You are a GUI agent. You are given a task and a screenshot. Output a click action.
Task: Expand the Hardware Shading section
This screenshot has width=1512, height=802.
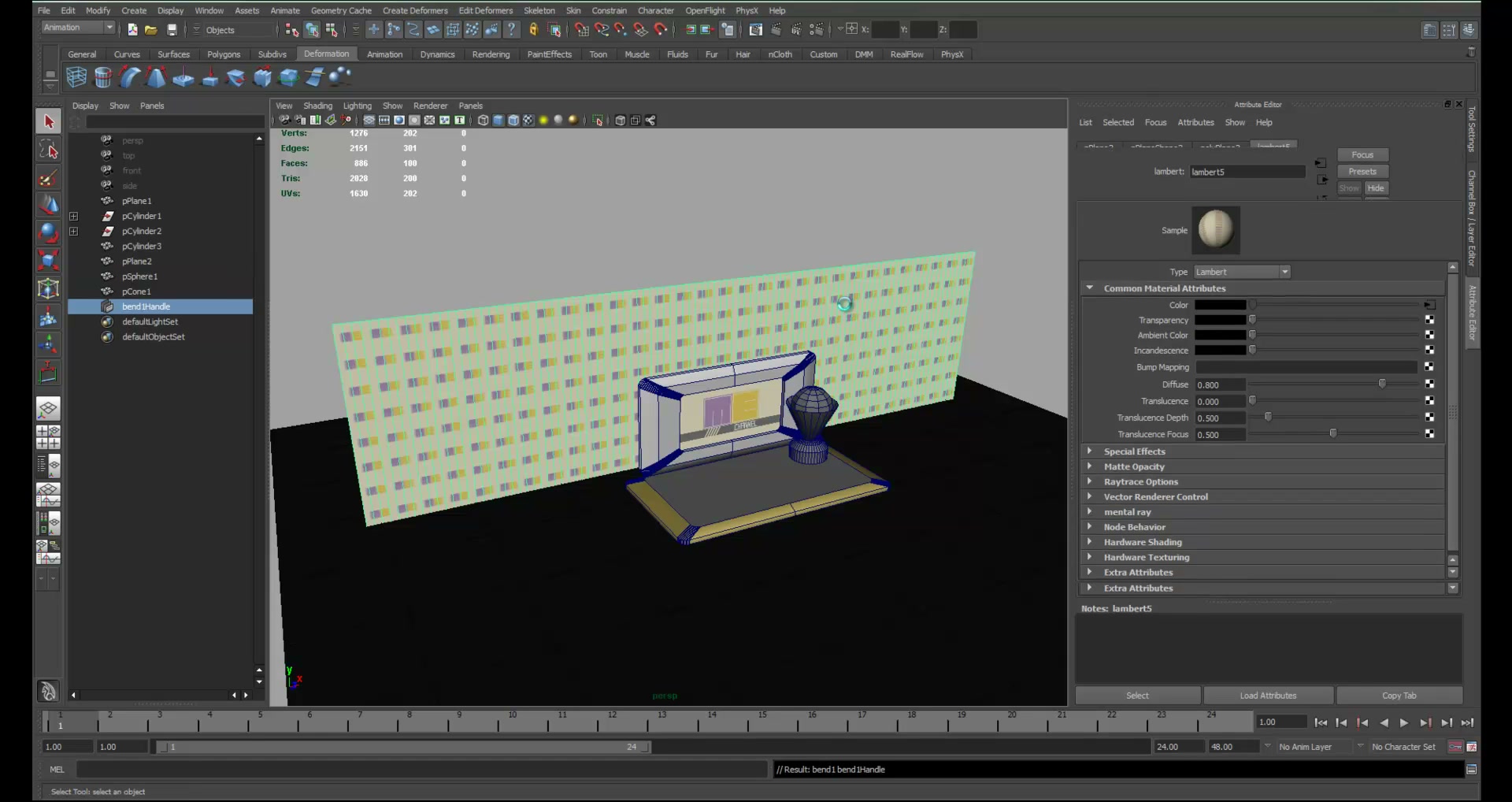pyautogui.click(x=1090, y=542)
